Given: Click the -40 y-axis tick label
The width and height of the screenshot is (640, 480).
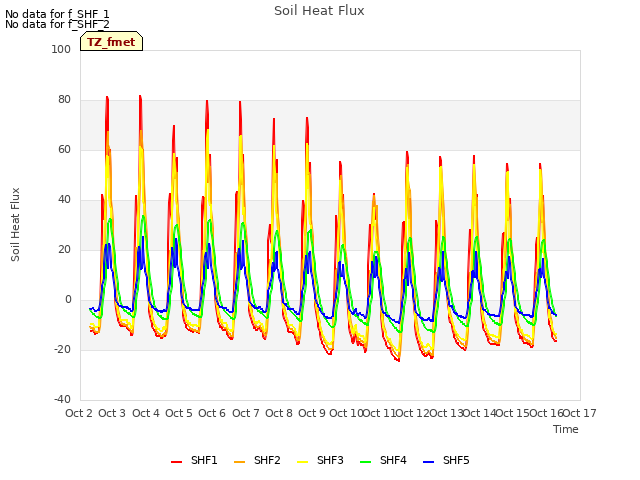Looking at the screenshot, I should pyautogui.click(x=62, y=399).
